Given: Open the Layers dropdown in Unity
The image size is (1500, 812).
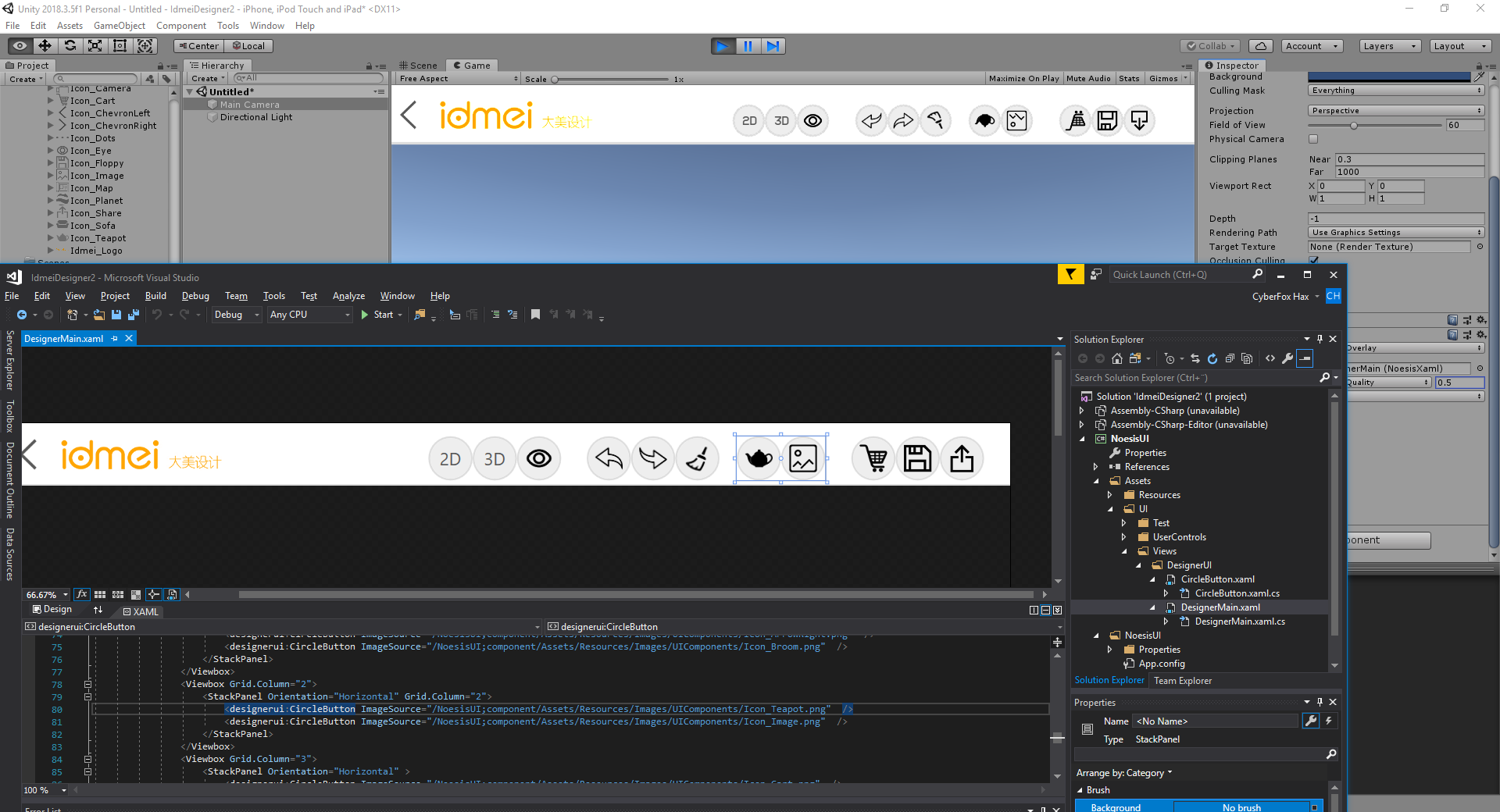Looking at the screenshot, I should (1389, 46).
